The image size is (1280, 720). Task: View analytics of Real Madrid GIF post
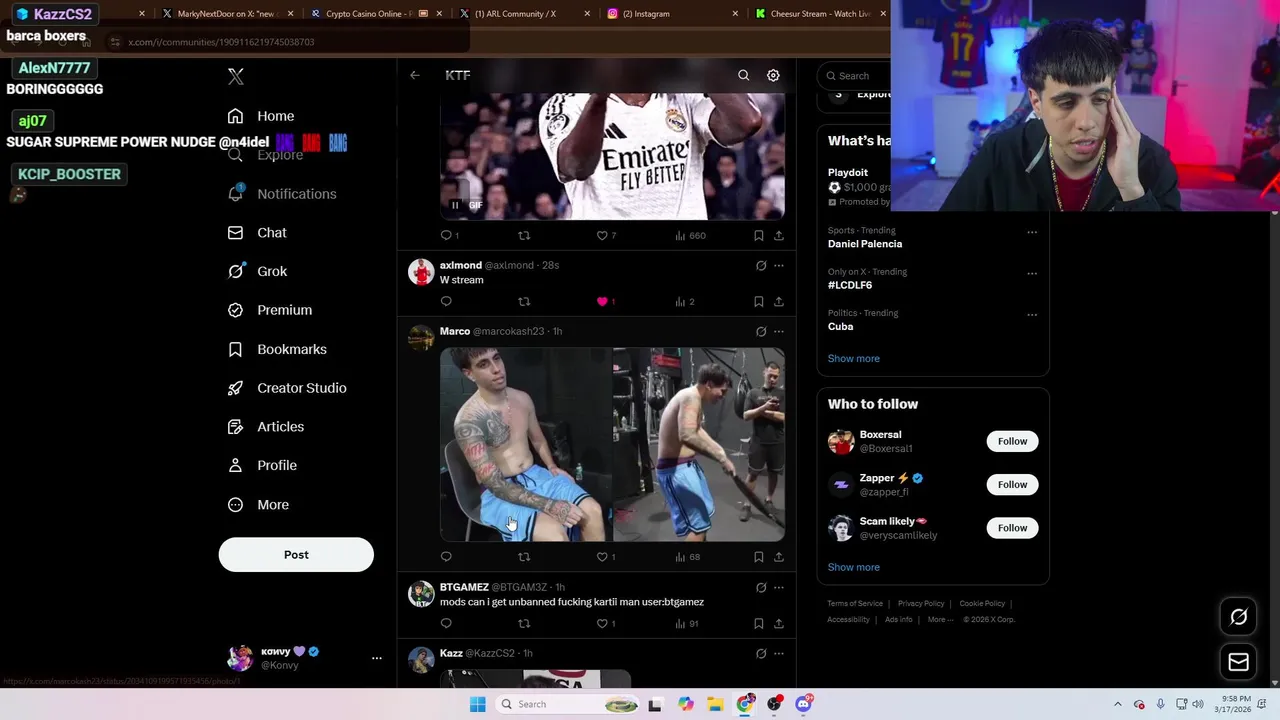(x=690, y=236)
